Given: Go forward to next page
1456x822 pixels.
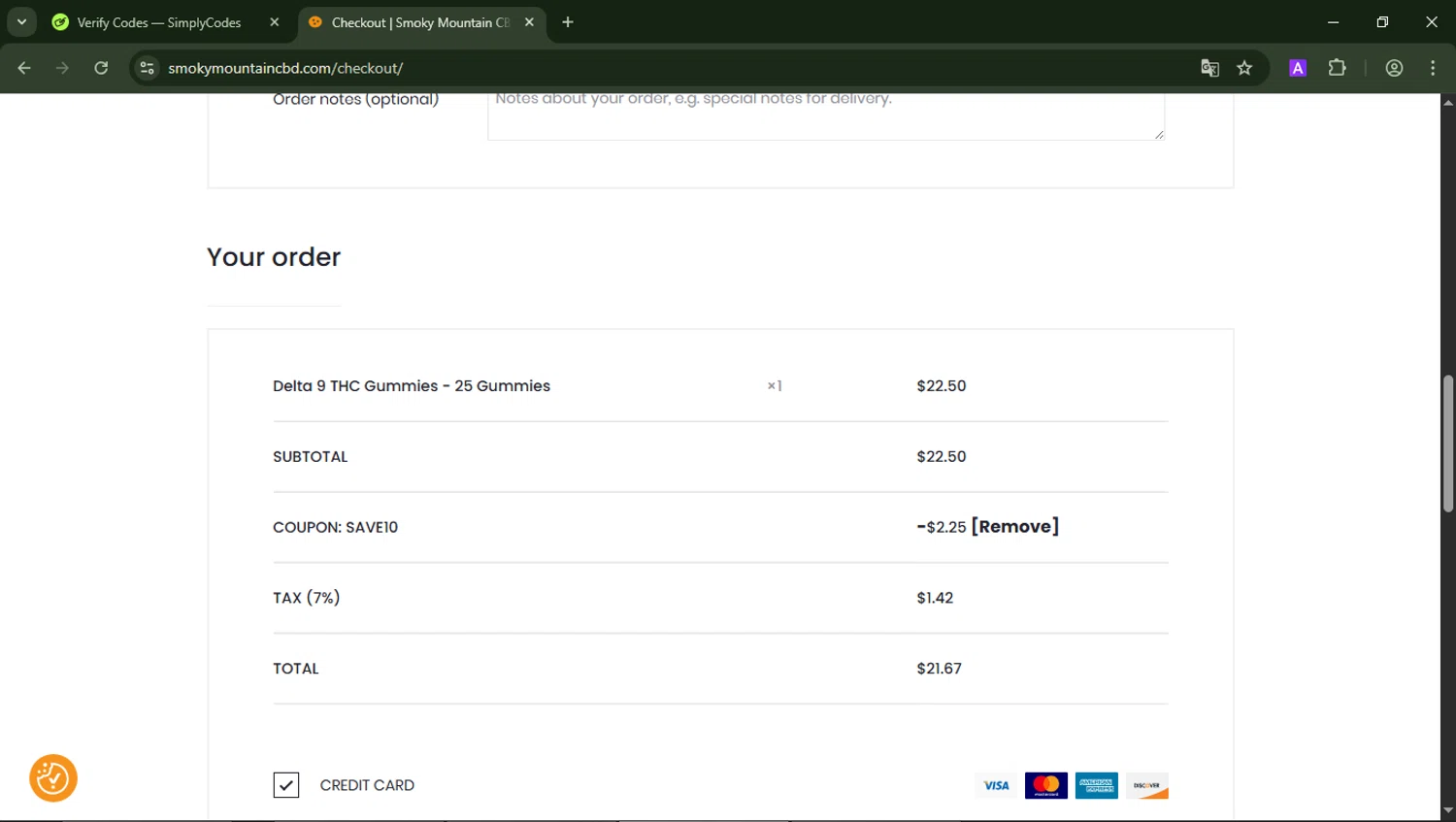Looking at the screenshot, I should (x=62, y=68).
